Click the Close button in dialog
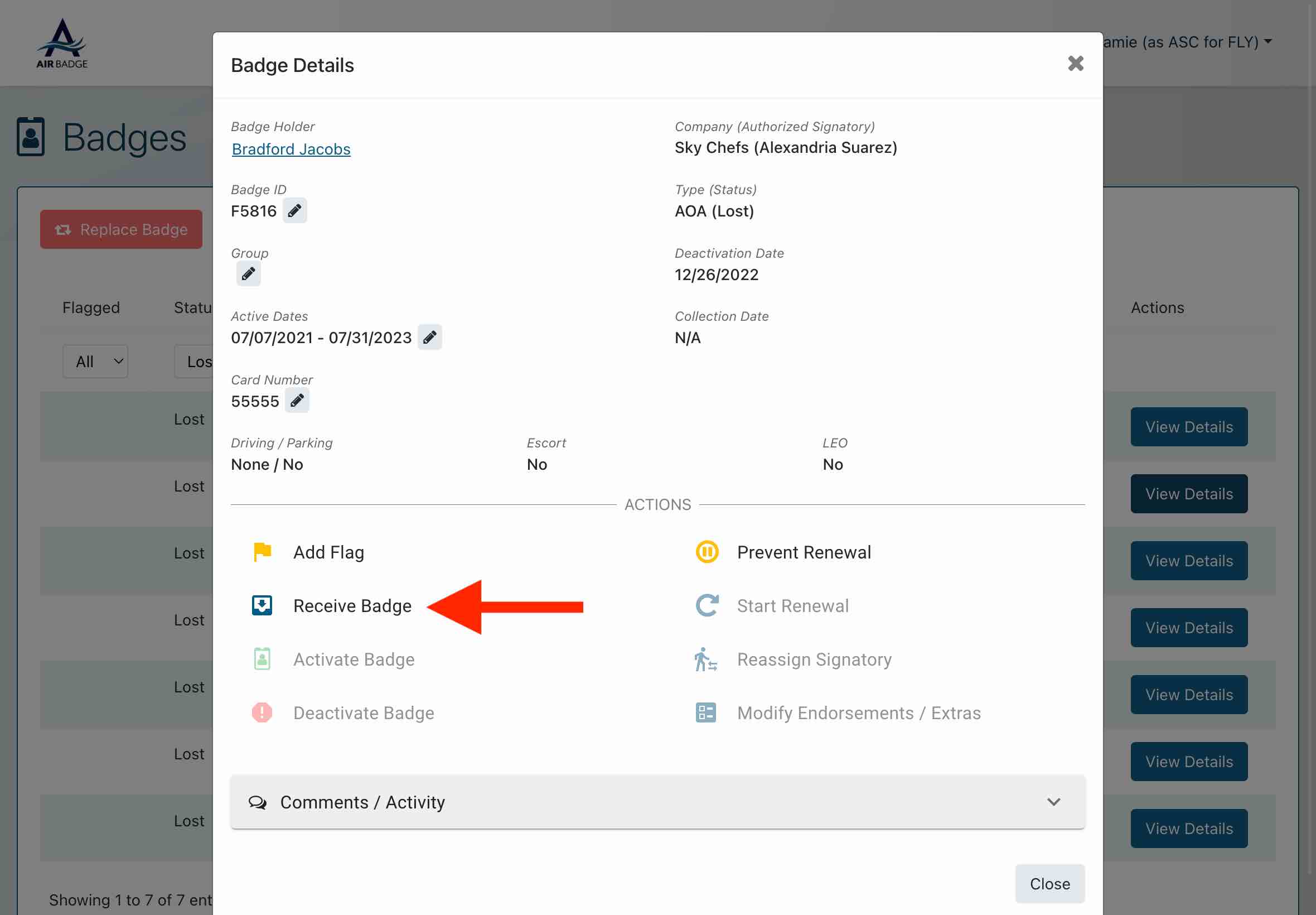Image resolution: width=1316 pixels, height=915 pixels. (x=1049, y=883)
